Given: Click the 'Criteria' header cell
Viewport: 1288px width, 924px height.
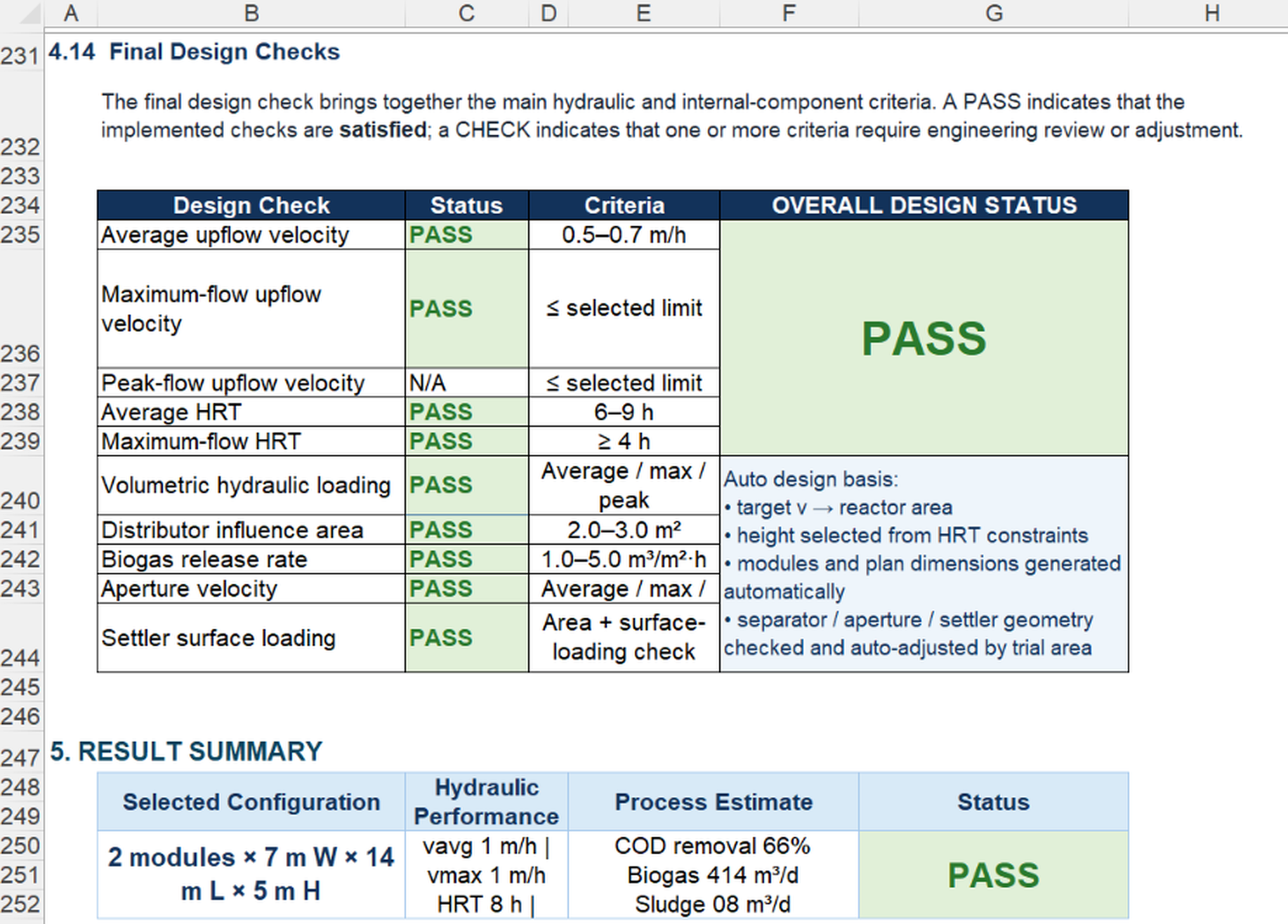Looking at the screenshot, I should pyautogui.click(x=624, y=205).
